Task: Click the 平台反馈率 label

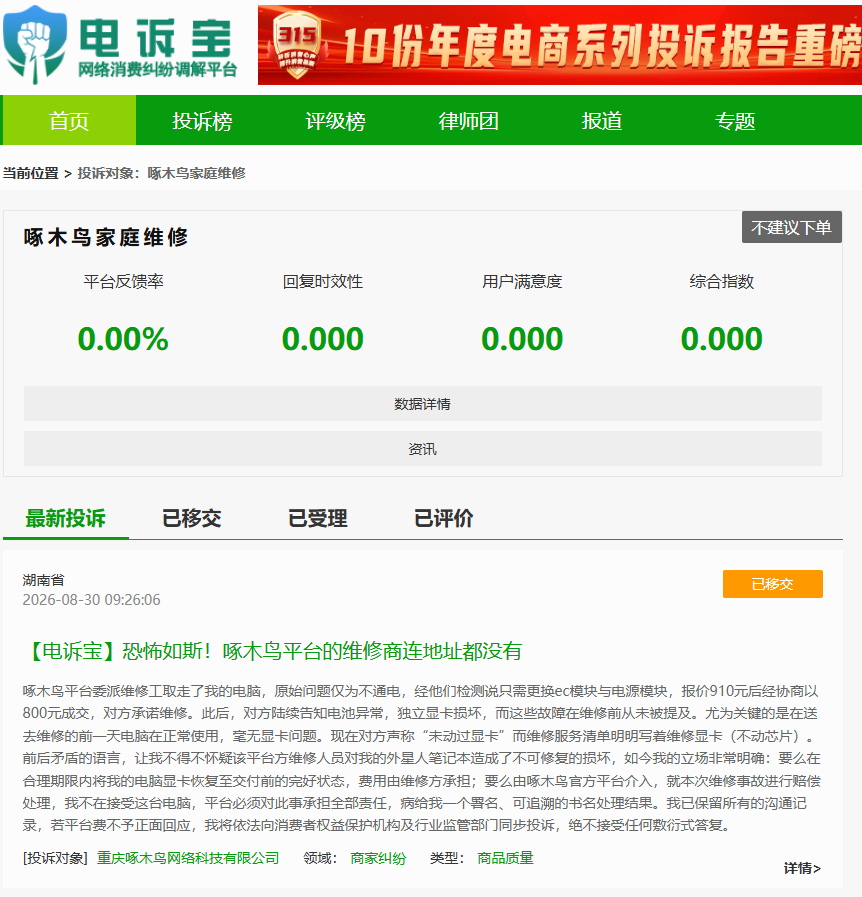Action: [x=124, y=281]
